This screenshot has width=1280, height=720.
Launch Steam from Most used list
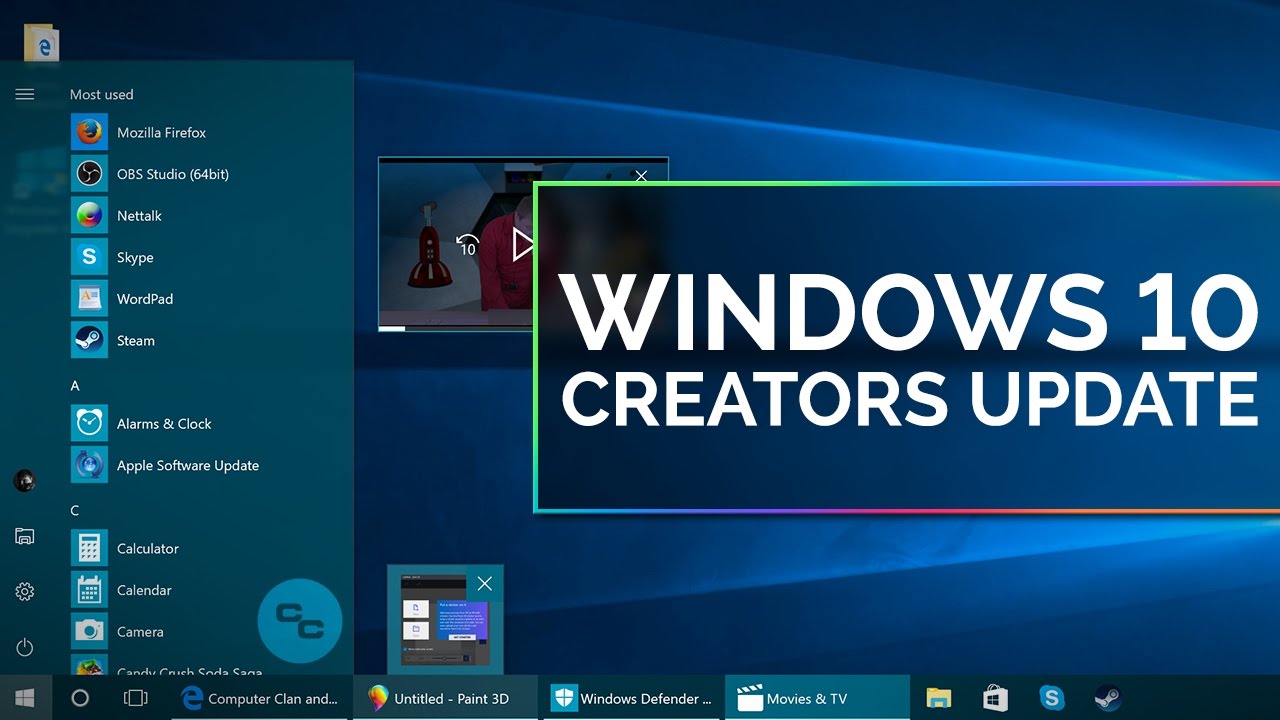(89, 340)
